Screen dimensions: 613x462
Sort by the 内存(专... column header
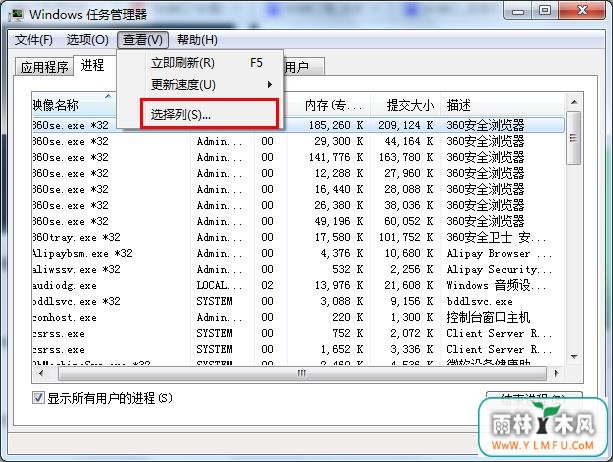328,105
